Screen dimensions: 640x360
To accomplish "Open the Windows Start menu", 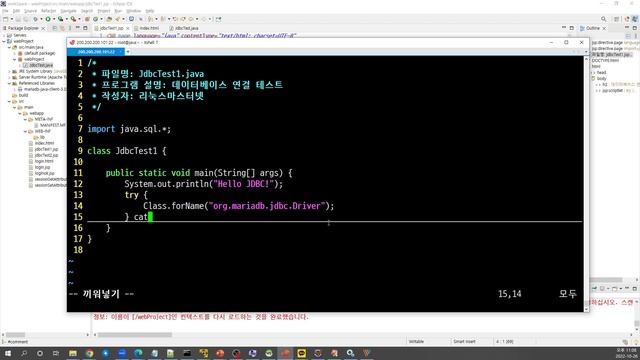I will click(x=7, y=353).
